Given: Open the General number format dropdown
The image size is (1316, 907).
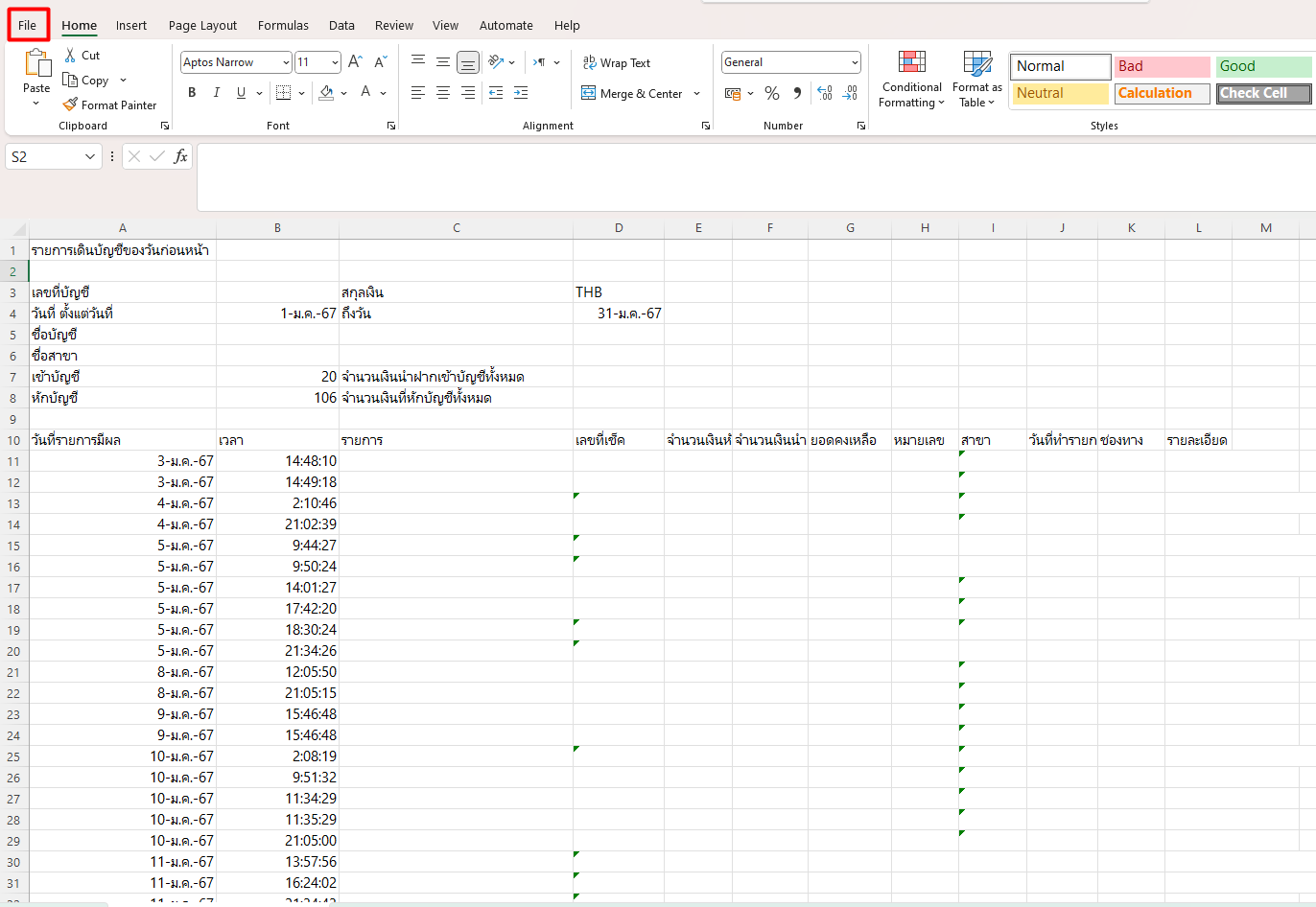Looking at the screenshot, I should (855, 62).
